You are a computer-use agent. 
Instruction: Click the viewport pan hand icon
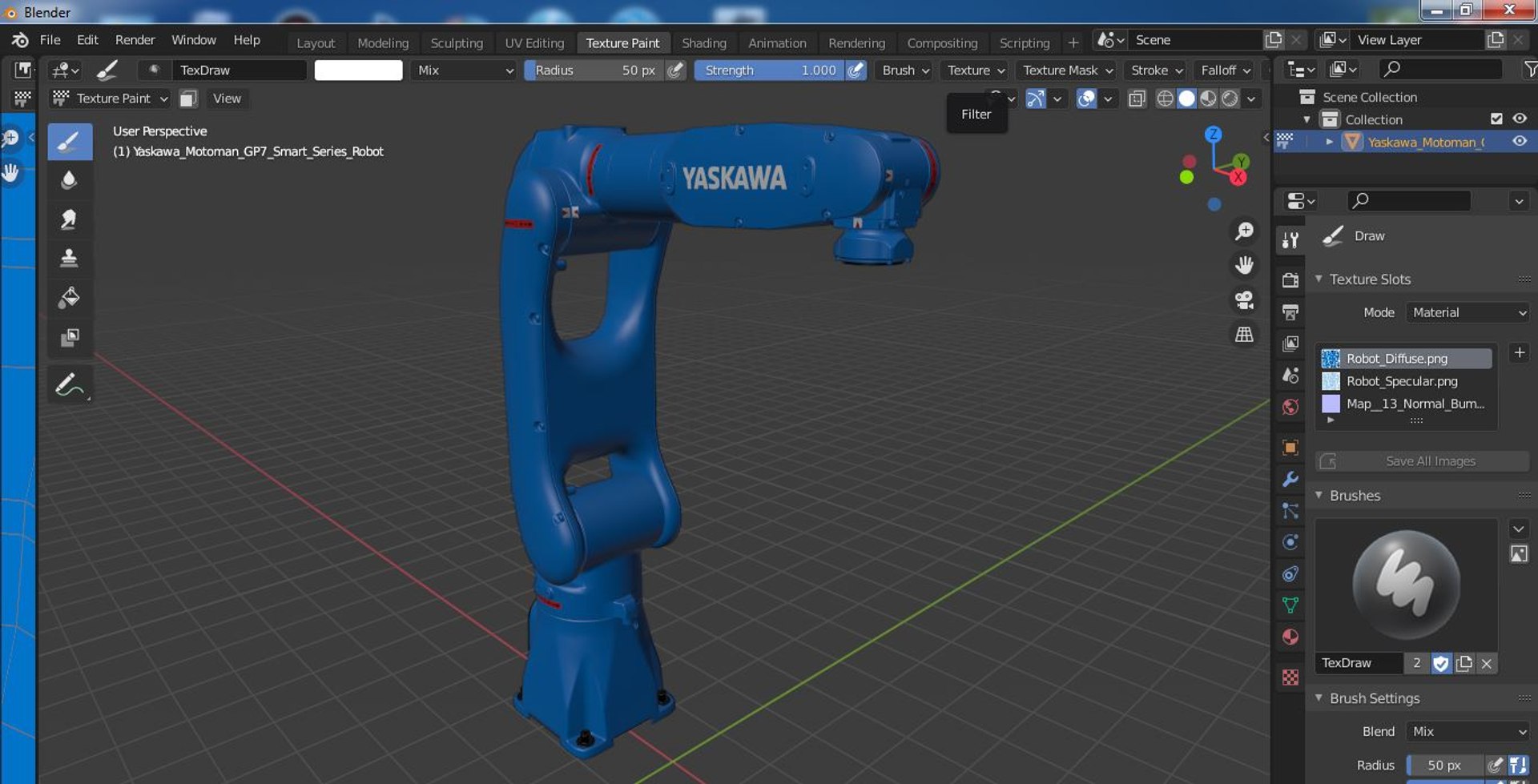tap(1244, 265)
